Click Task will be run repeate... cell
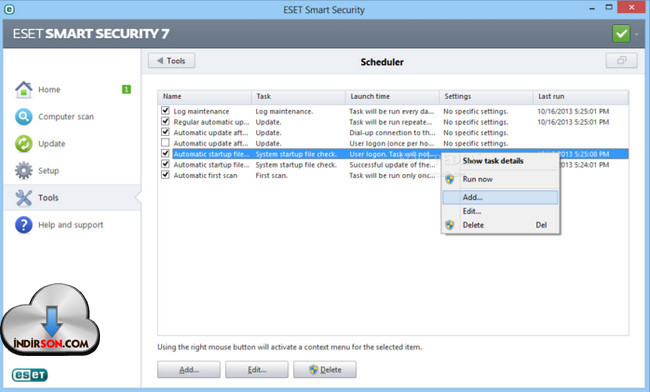The height and width of the screenshot is (392, 650). click(390, 122)
